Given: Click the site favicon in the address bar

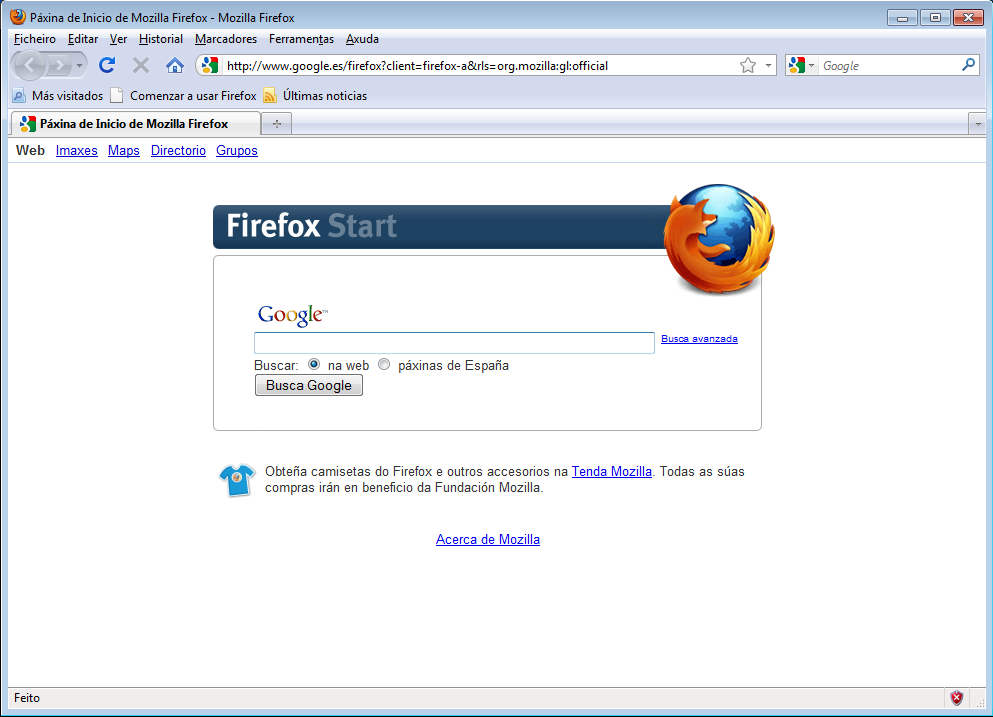Looking at the screenshot, I should [x=210, y=65].
